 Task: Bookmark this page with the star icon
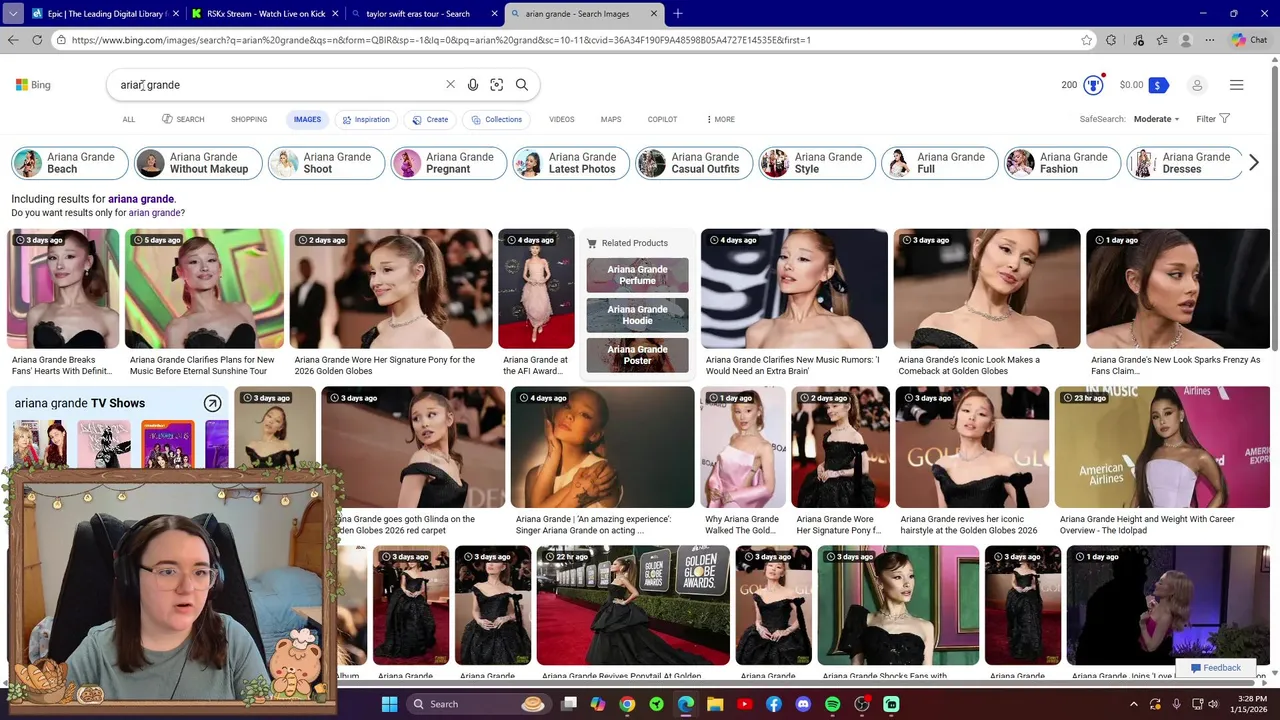tap(1087, 40)
